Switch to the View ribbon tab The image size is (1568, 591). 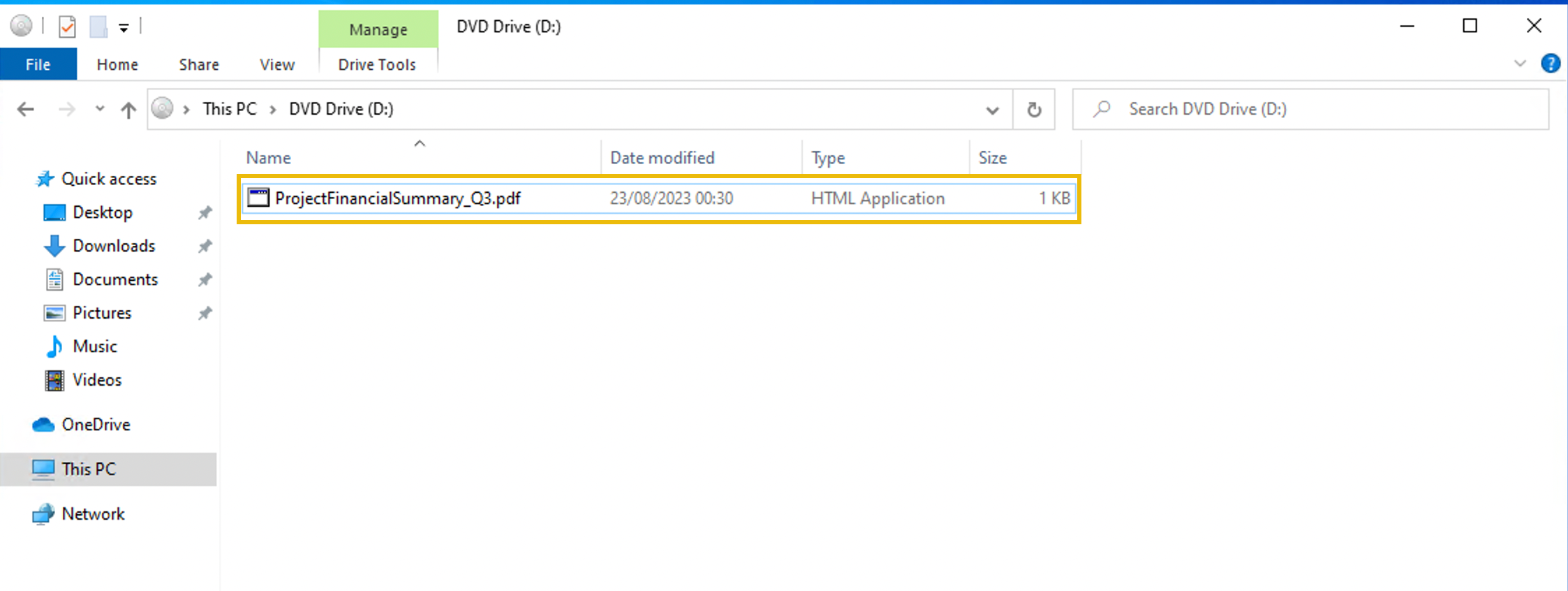click(x=276, y=64)
